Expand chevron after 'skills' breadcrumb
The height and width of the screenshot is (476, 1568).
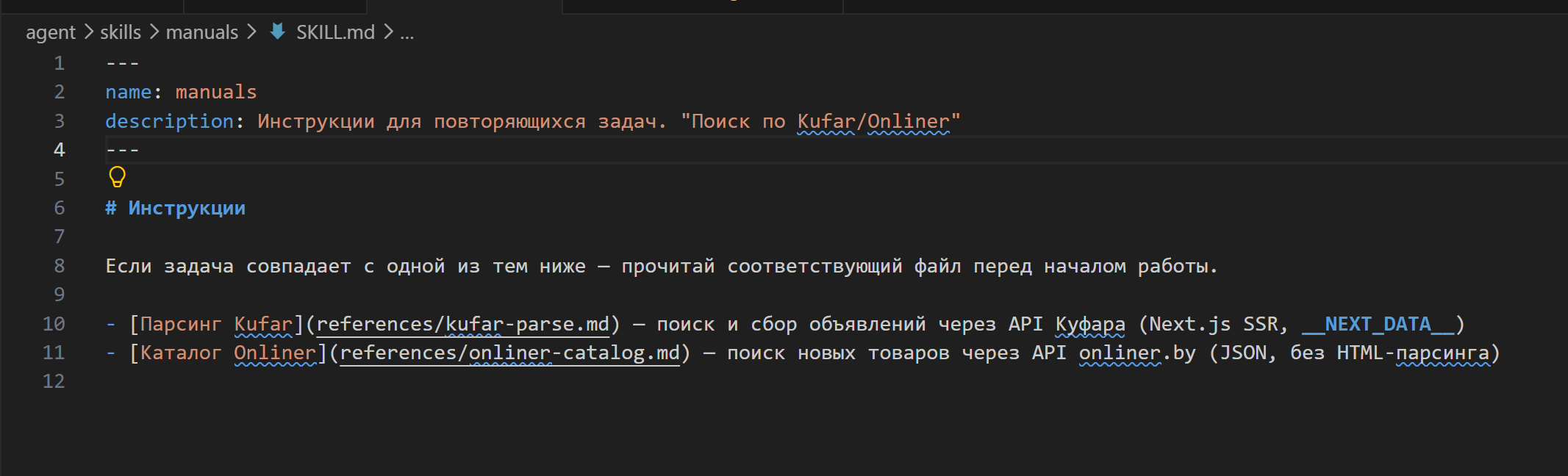coord(154,32)
